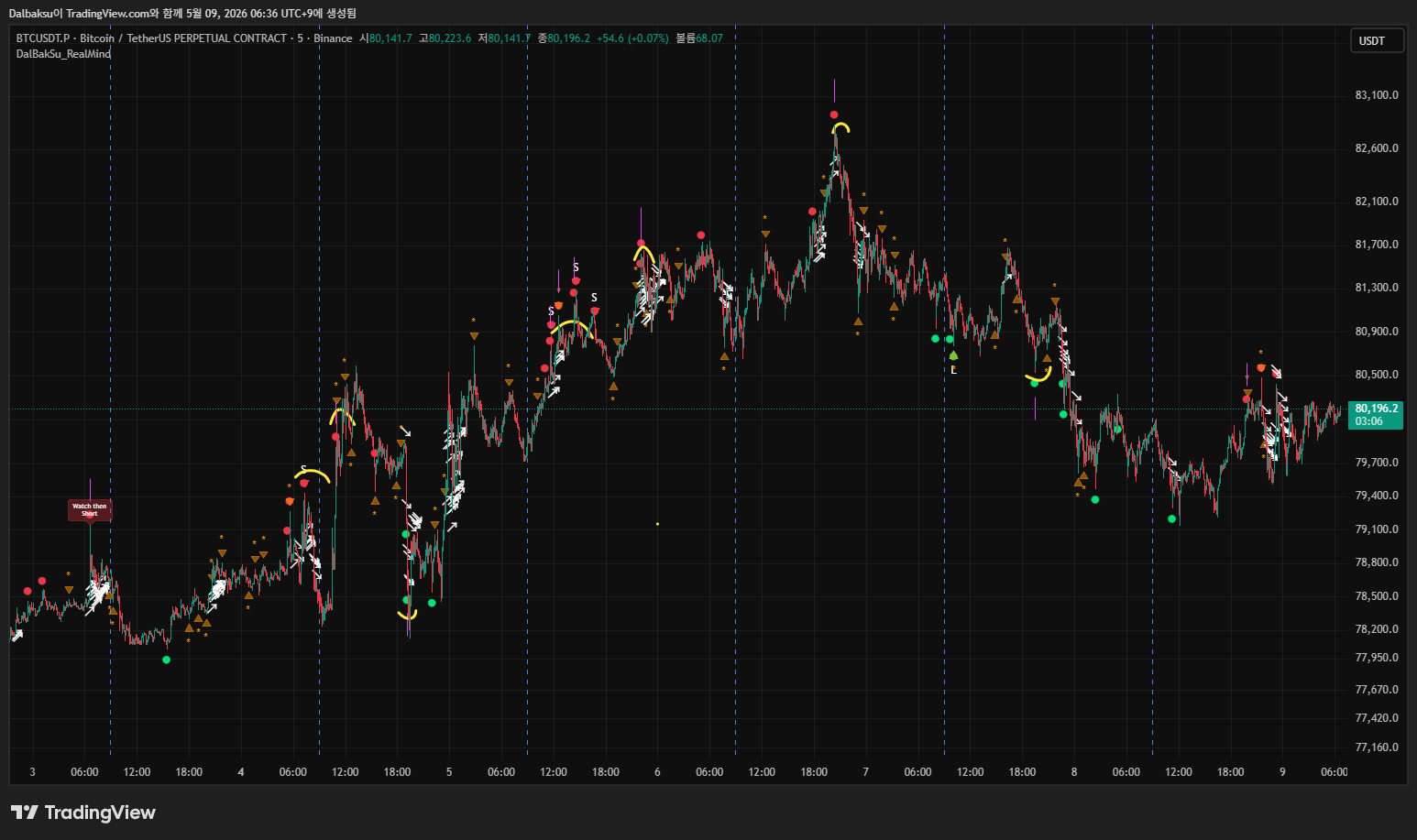
Task: Click the 77,420.0 price axis label
Action: (x=1377, y=718)
